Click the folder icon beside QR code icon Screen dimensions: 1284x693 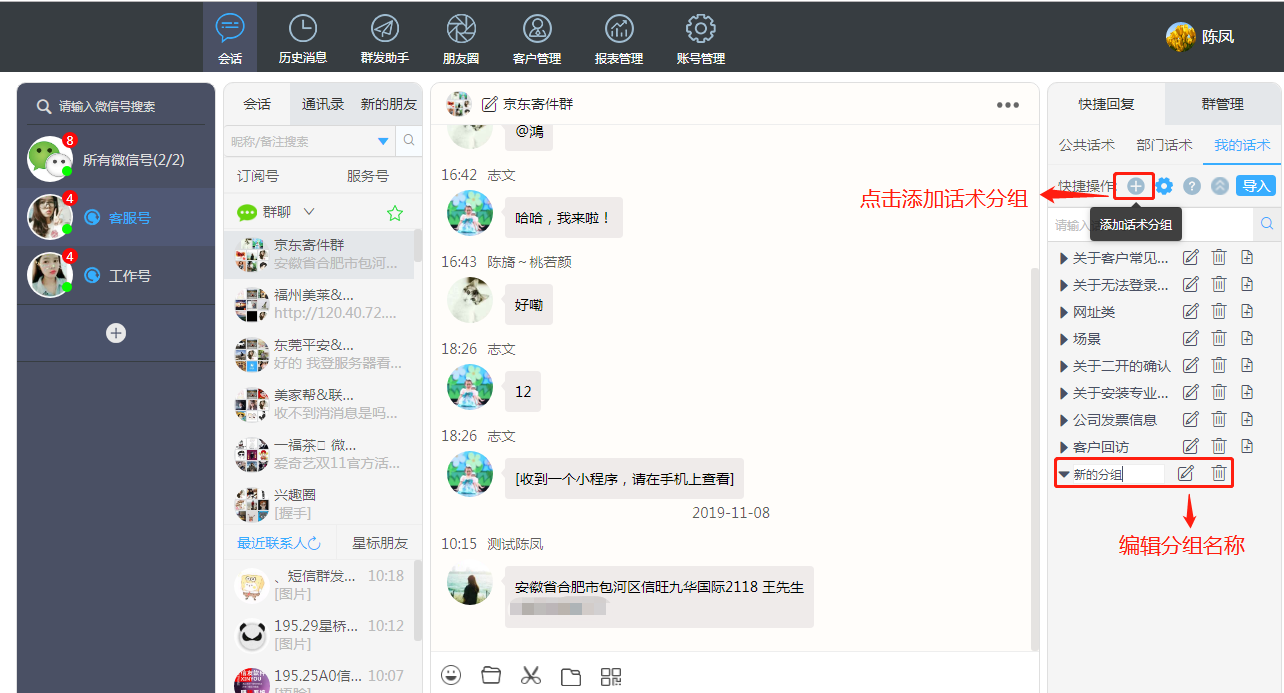[x=571, y=677]
